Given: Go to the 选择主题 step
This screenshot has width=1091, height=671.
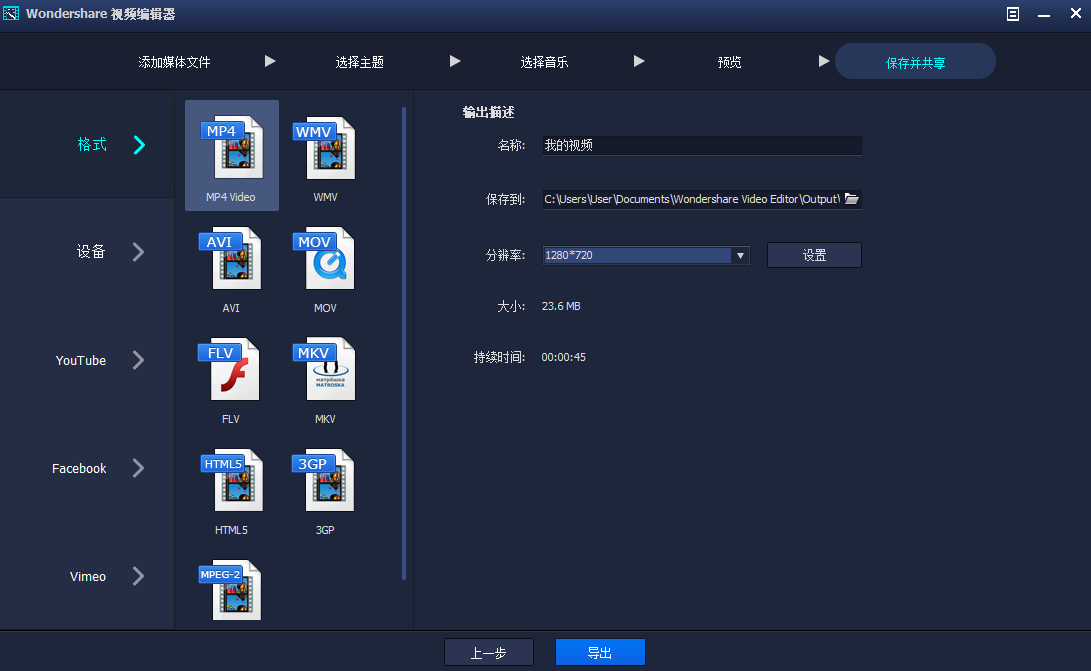Looking at the screenshot, I should 359,62.
